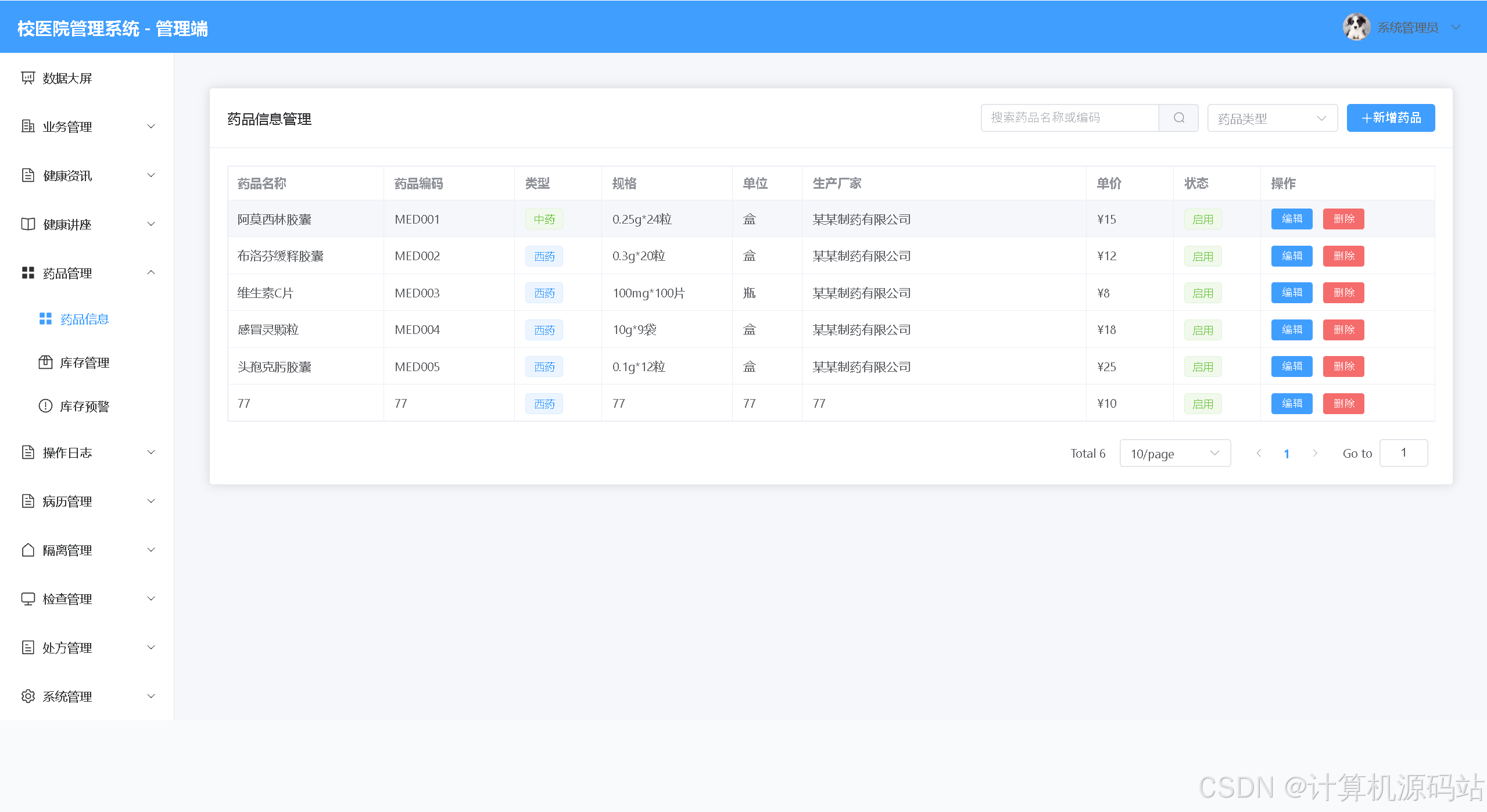Select the 库存预警 submenu item
The image size is (1487, 812).
click(x=87, y=406)
